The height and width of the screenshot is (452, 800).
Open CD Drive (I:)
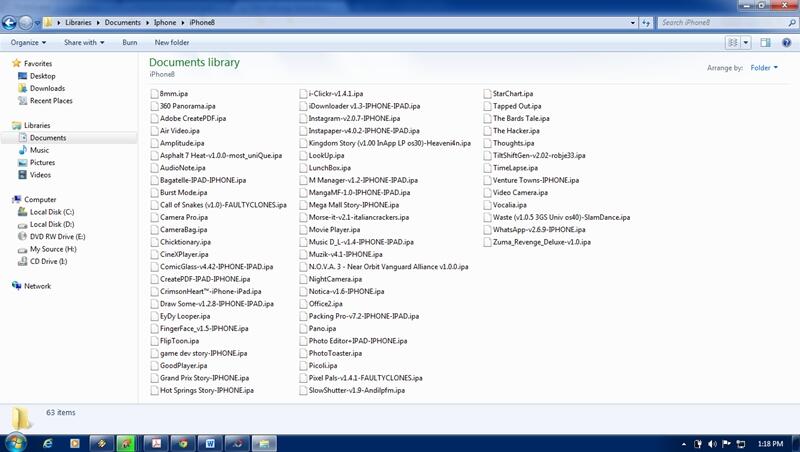click(x=48, y=261)
